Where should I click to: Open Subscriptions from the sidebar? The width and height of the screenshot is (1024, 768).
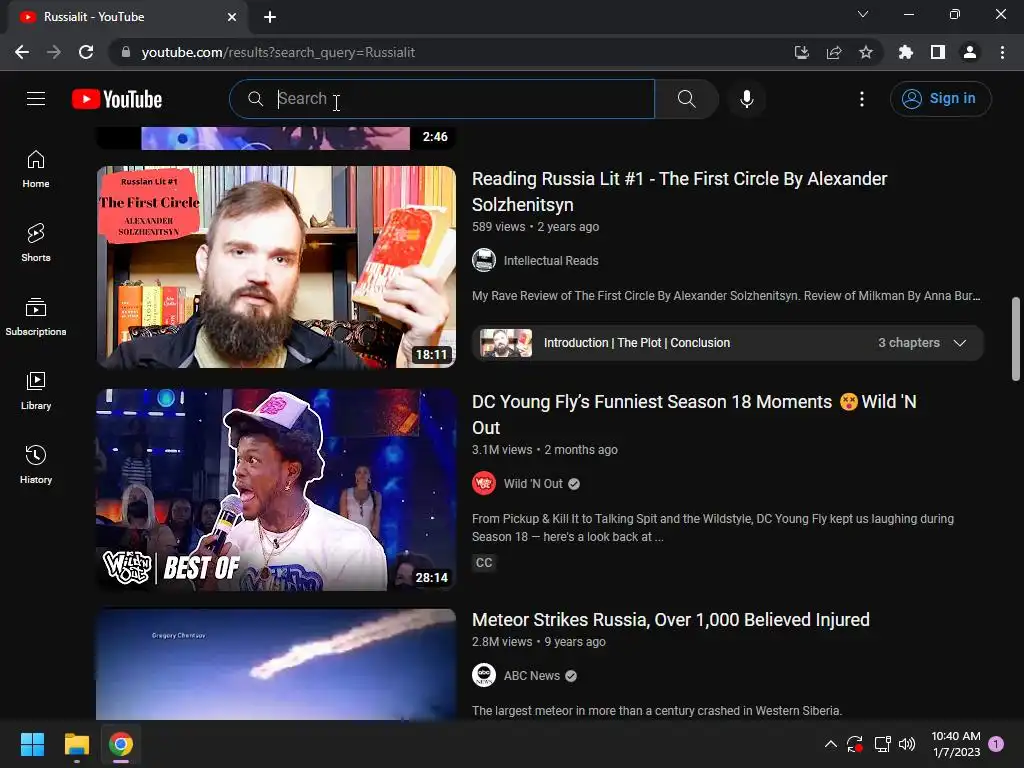[x=36, y=317]
